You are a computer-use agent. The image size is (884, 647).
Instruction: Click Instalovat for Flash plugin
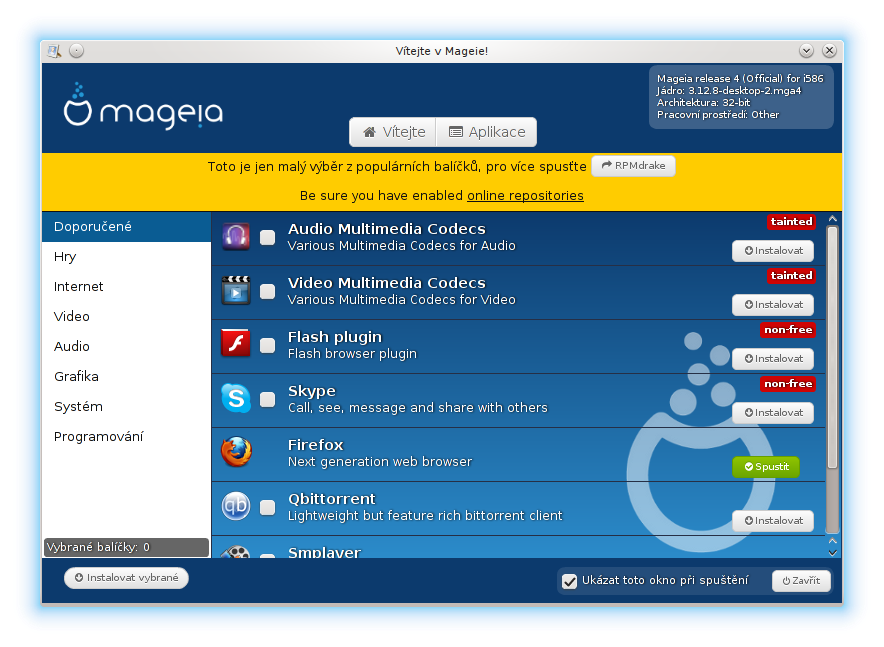tap(773, 359)
